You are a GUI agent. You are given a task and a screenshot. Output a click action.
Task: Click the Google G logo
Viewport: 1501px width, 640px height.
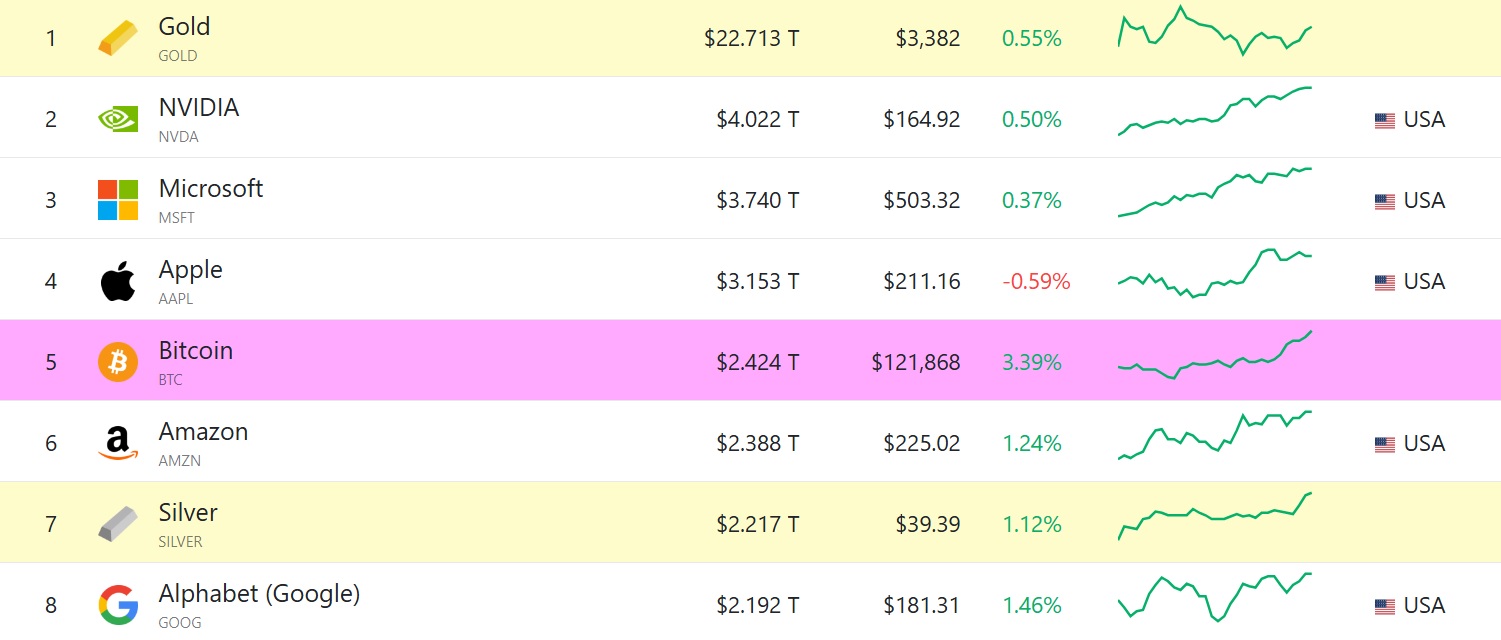point(118,605)
